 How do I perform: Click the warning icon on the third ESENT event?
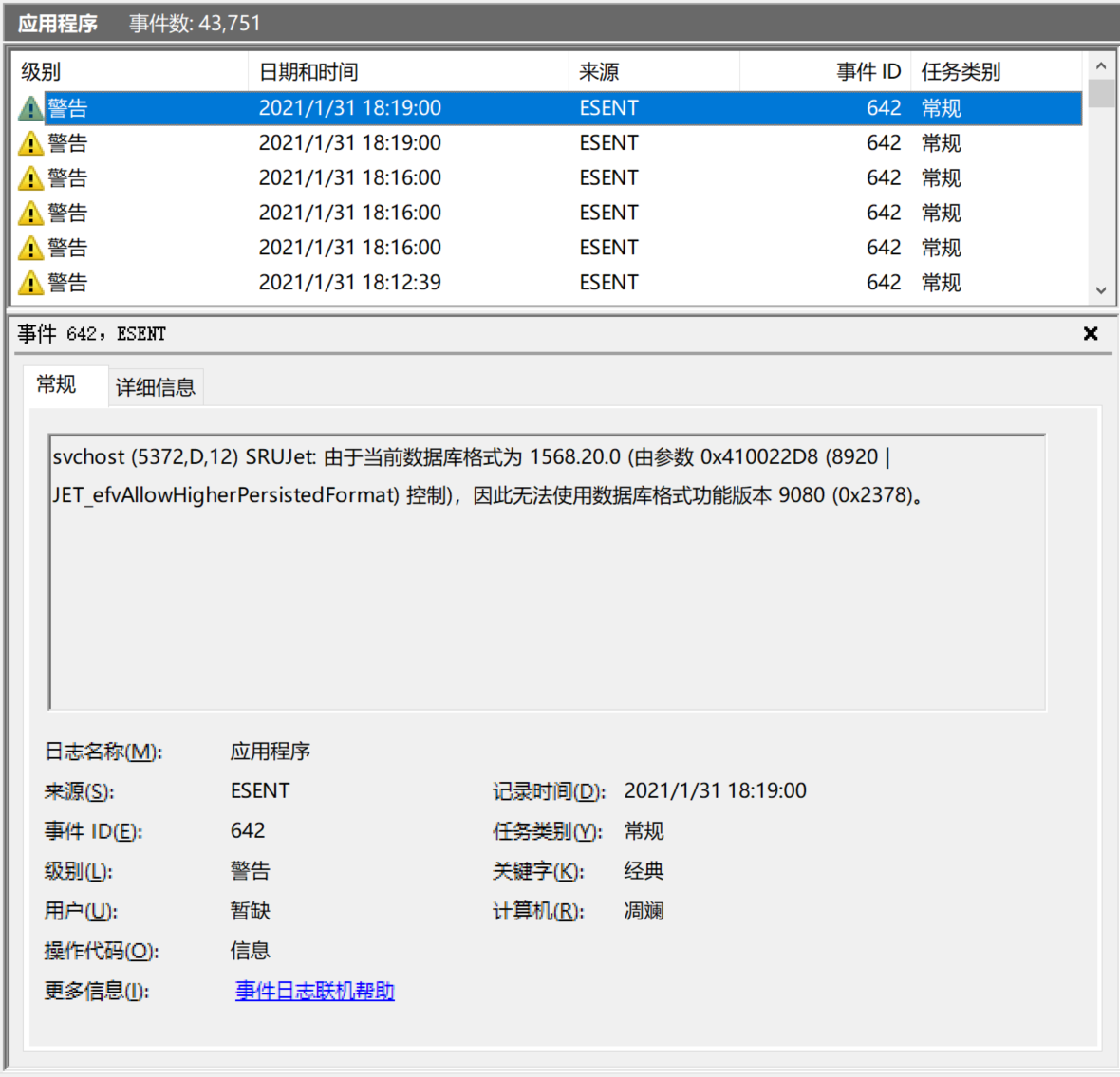tap(31, 177)
